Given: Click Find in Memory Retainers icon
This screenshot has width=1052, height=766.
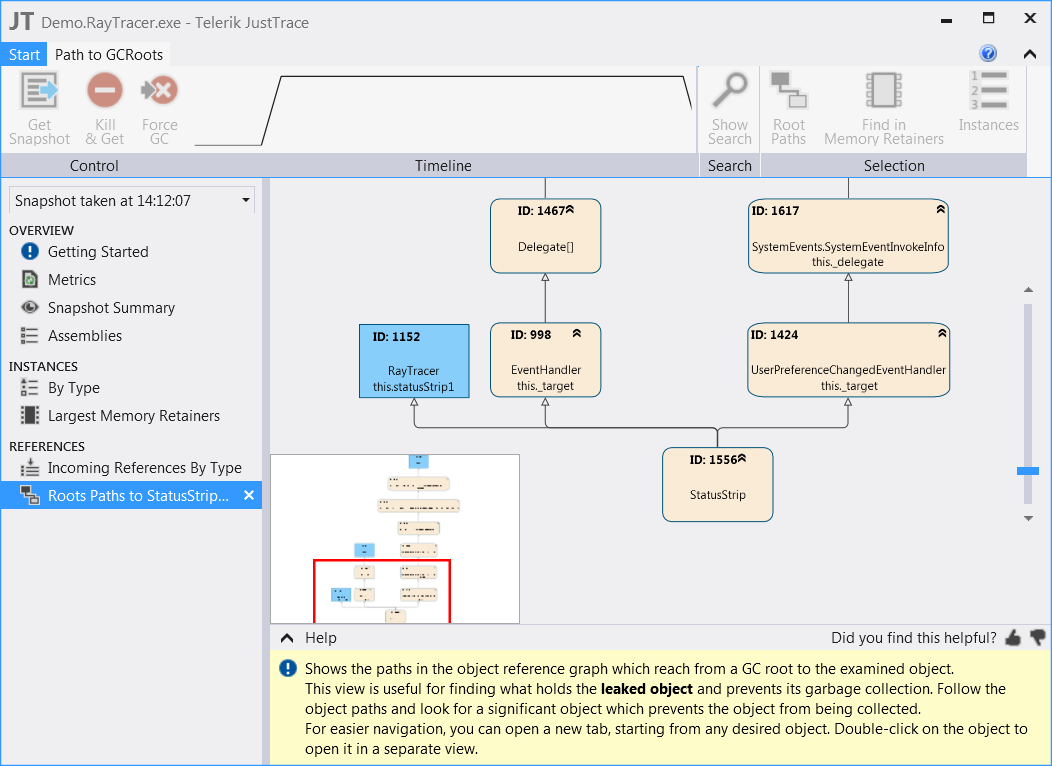Looking at the screenshot, I should [x=884, y=91].
